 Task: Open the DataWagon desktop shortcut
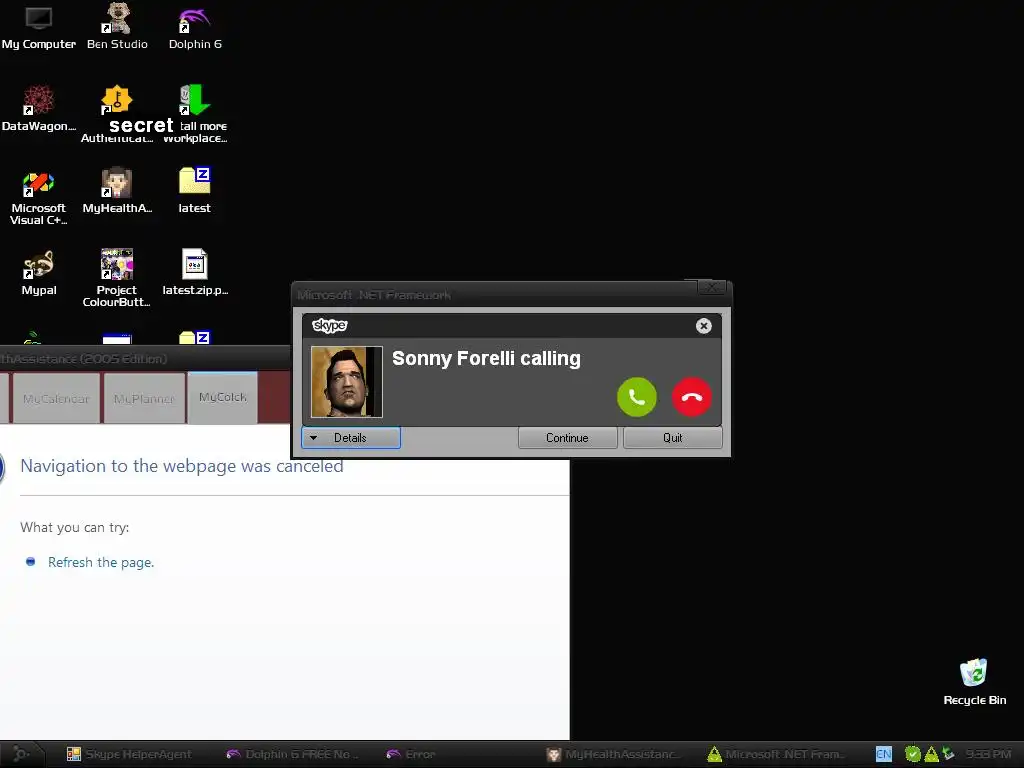[39, 109]
